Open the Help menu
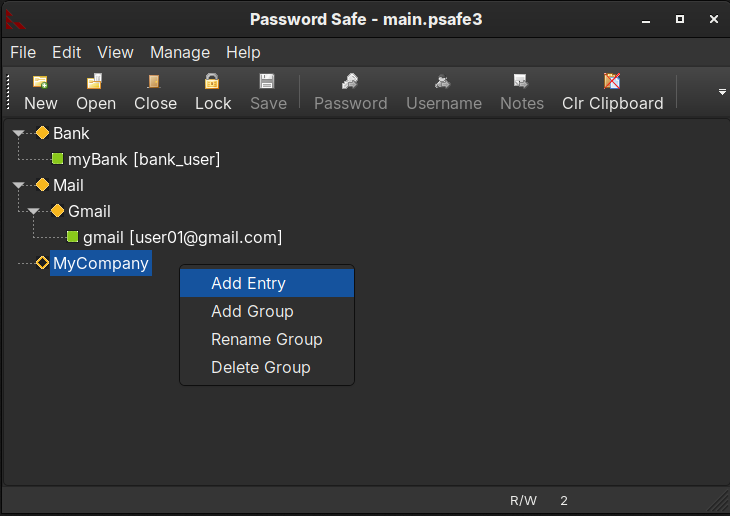 (x=243, y=53)
